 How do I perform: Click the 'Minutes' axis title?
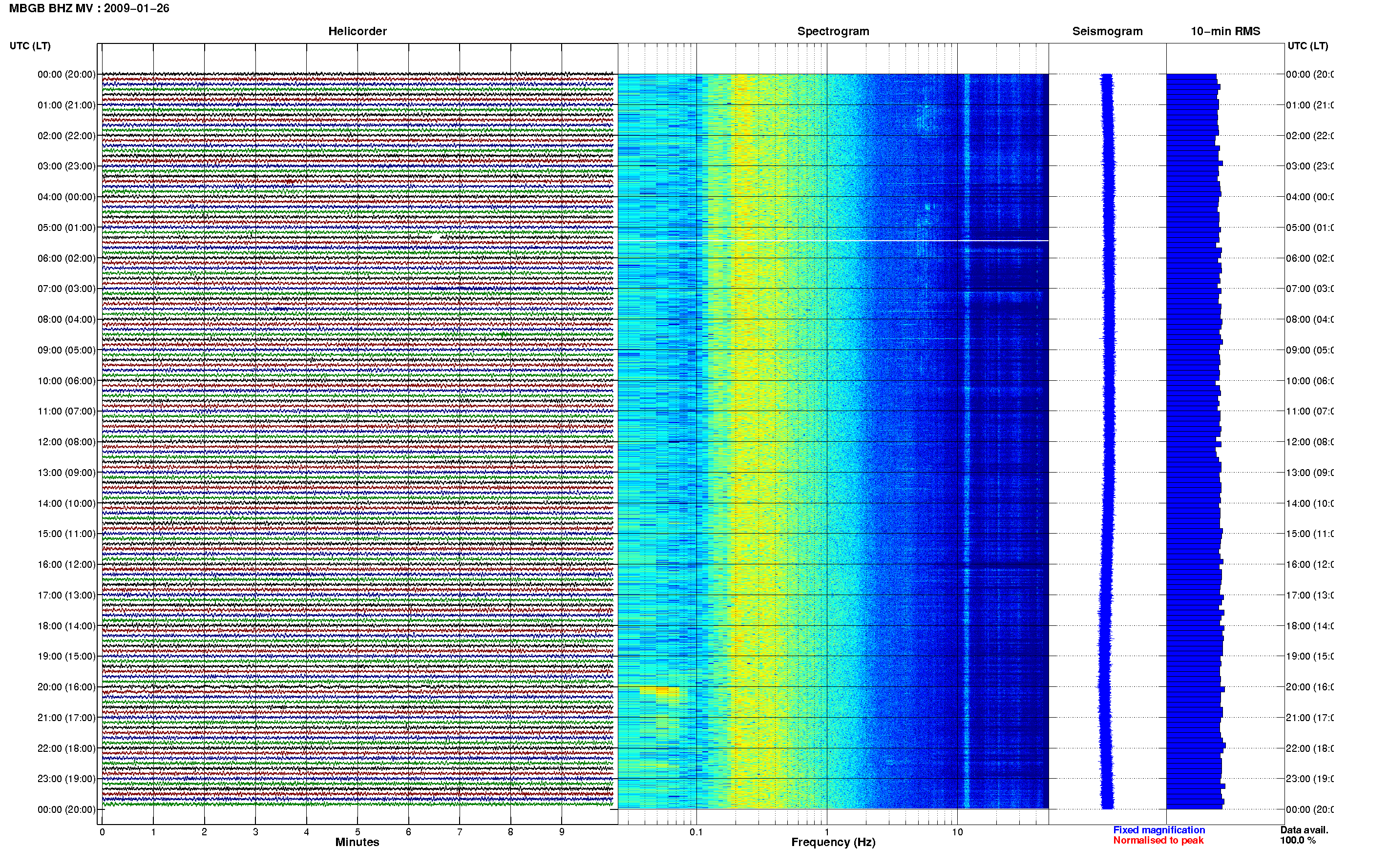click(x=357, y=842)
